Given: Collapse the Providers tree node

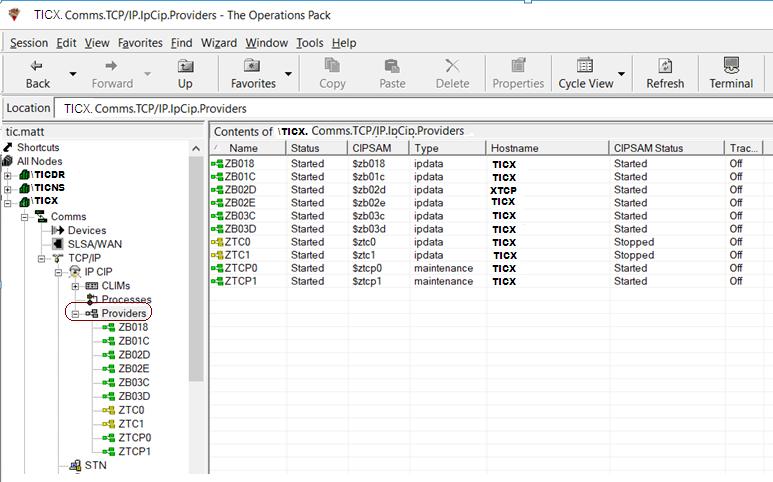Looking at the screenshot, I should [75, 314].
